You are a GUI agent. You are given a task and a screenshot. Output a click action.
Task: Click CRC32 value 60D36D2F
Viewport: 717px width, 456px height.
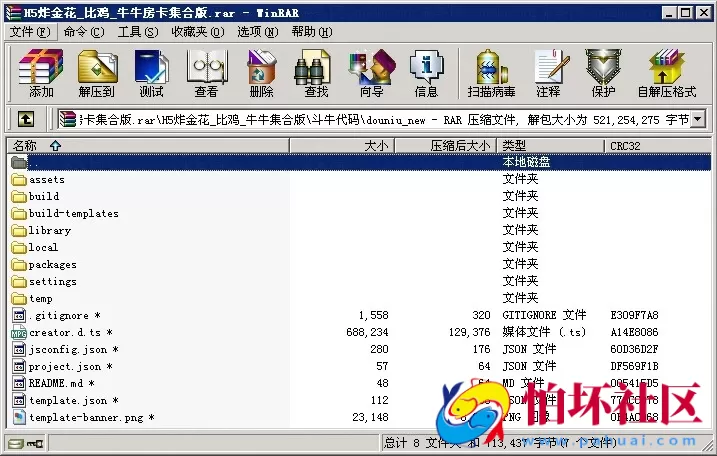tap(634, 349)
